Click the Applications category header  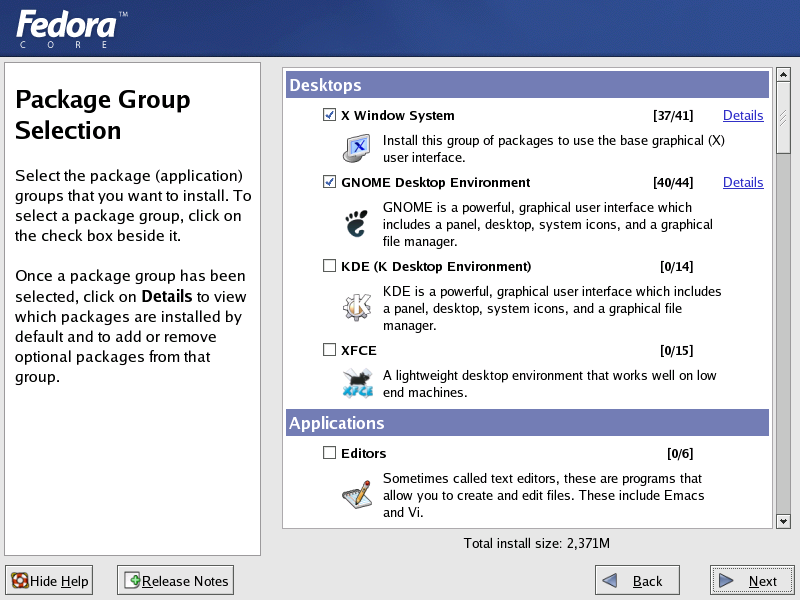[x=527, y=423]
